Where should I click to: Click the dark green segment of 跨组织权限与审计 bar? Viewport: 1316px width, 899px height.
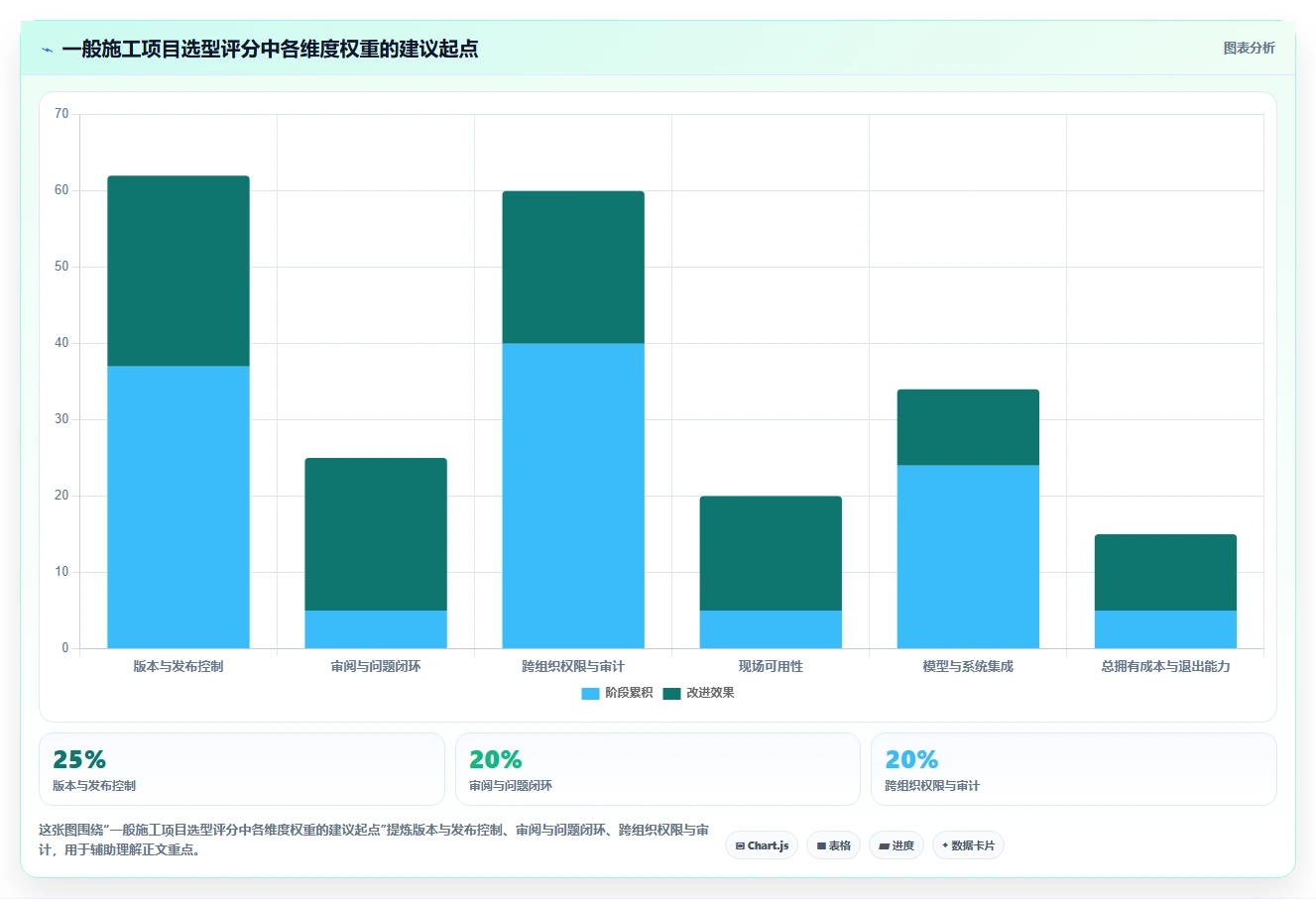[x=573, y=267]
